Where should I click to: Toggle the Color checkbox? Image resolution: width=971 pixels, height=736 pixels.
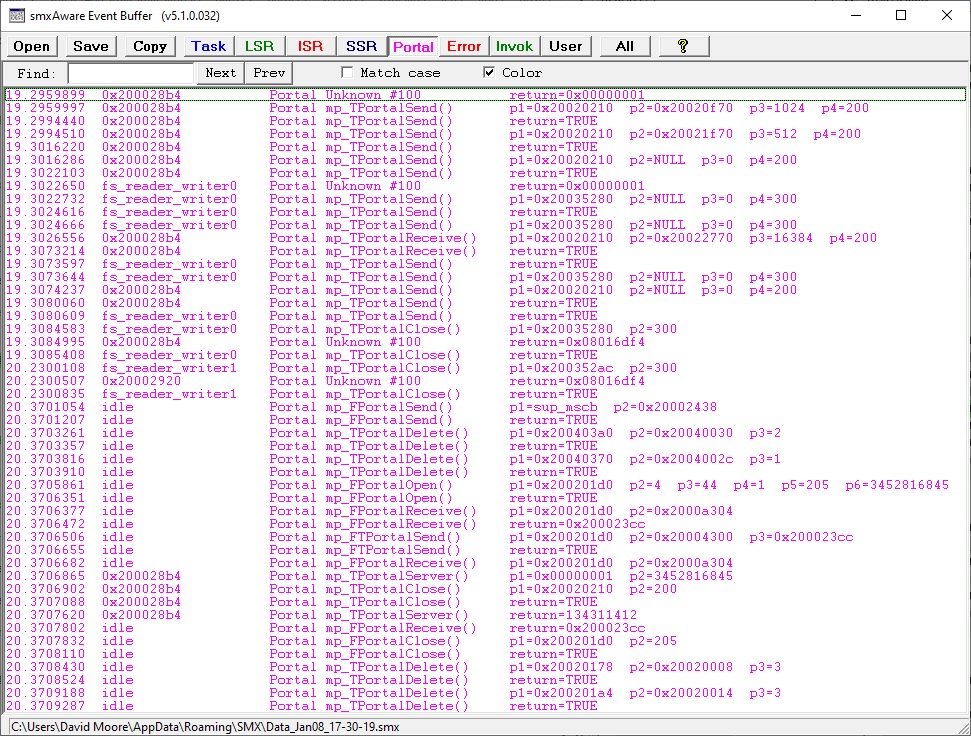(x=489, y=73)
